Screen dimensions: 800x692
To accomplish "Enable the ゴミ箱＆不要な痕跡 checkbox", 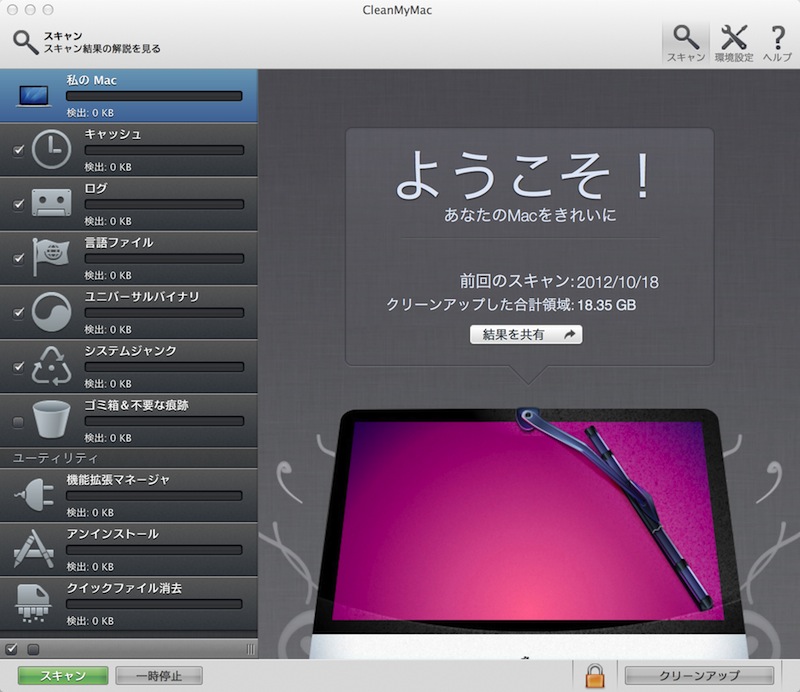I will [x=18, y=422].
